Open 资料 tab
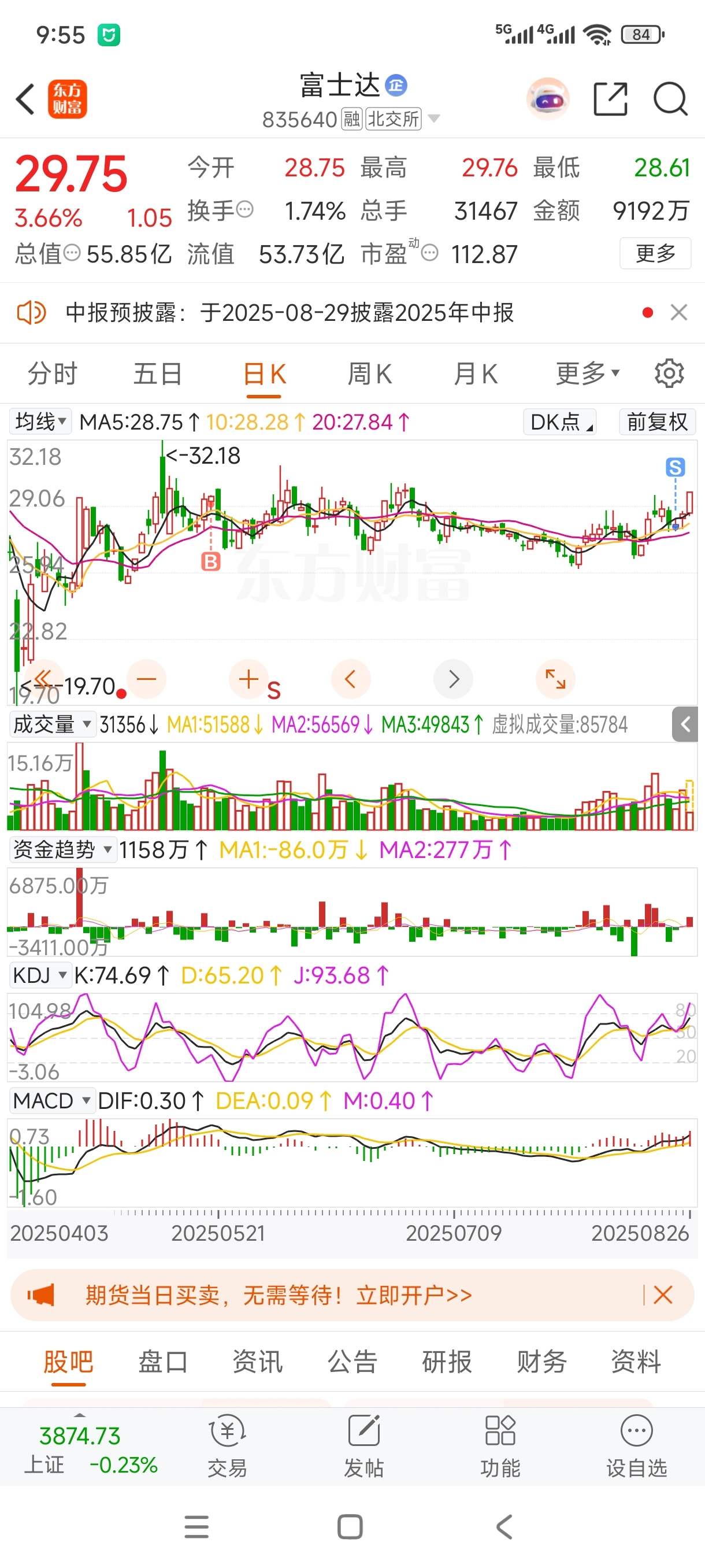Viewport: 705px width, 1568px height. (636, 1362)
